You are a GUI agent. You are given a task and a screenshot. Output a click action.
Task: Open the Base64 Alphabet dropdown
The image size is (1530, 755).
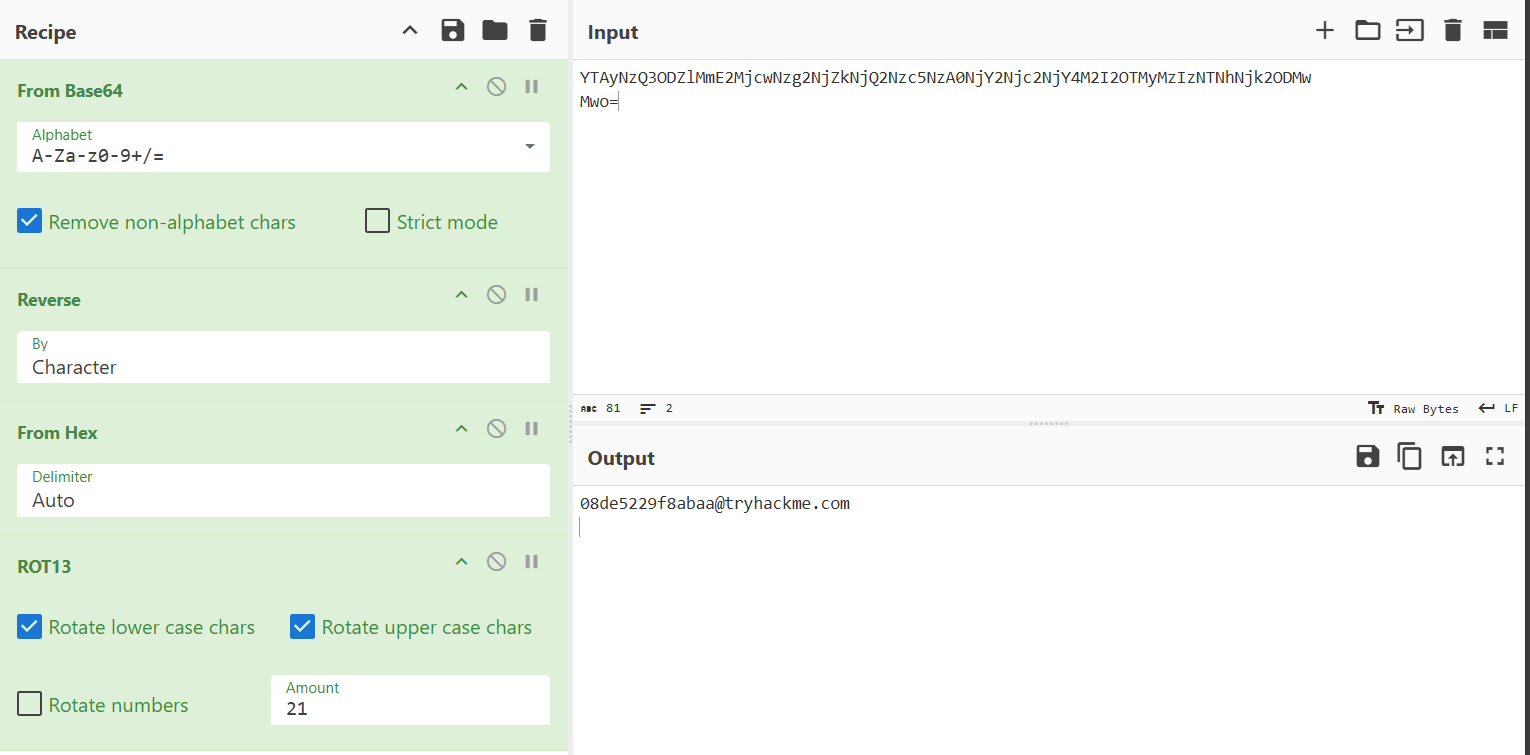pyautogui.click(x=529, y=147)
